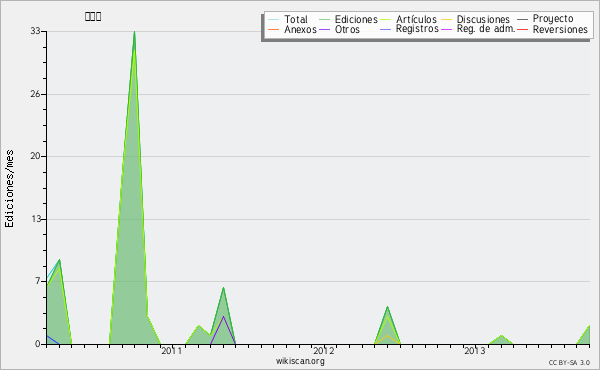Click the Discusiones legend label

tap(483, 19)
